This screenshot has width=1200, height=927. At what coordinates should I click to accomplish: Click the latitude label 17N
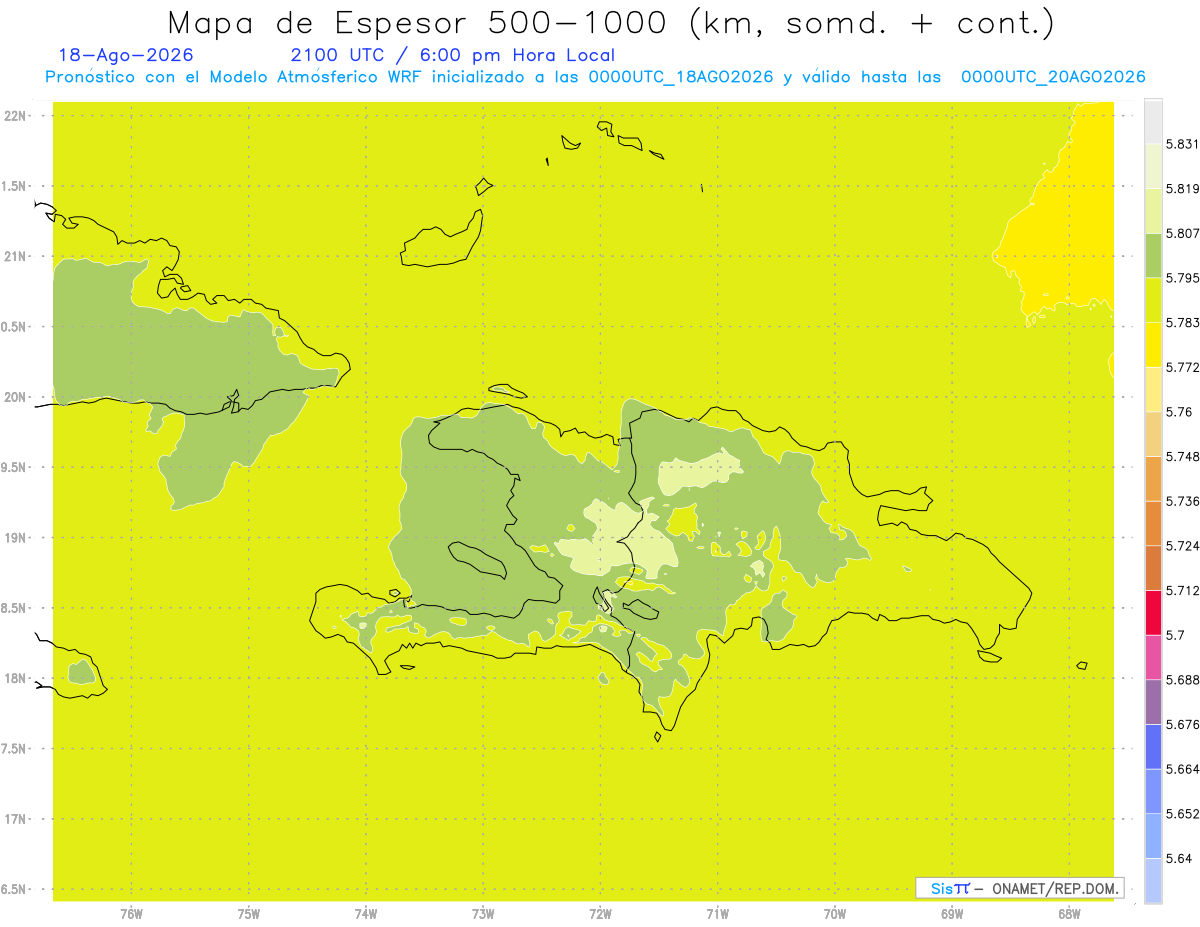[x=14, y=819]
